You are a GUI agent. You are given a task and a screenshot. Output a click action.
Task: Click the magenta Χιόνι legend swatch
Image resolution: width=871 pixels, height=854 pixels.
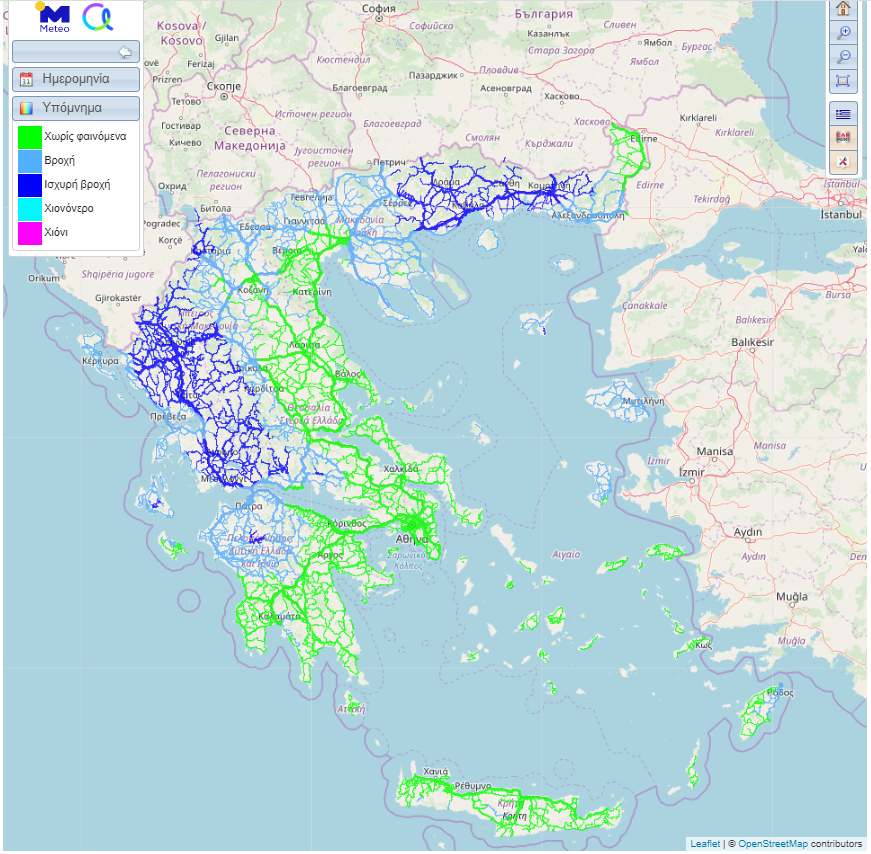(x=29, y=232)
